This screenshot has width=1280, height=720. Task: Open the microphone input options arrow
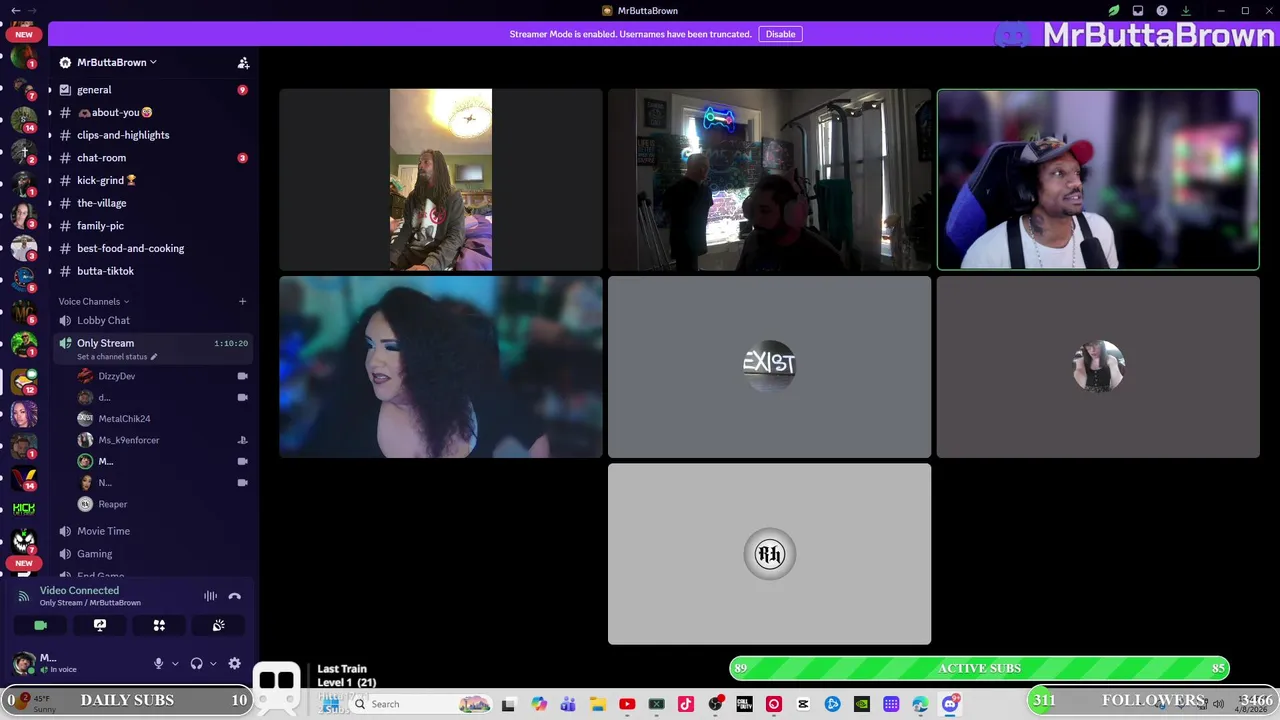175,663
